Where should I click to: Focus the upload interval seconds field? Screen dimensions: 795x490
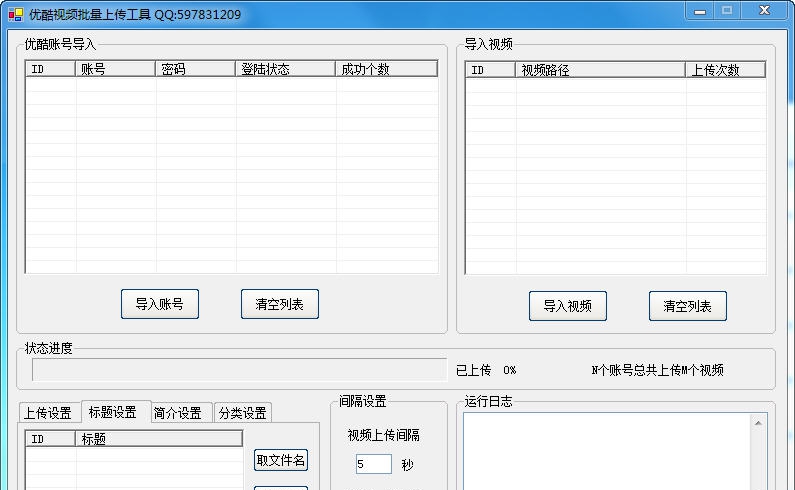click(x=374, y=464)
